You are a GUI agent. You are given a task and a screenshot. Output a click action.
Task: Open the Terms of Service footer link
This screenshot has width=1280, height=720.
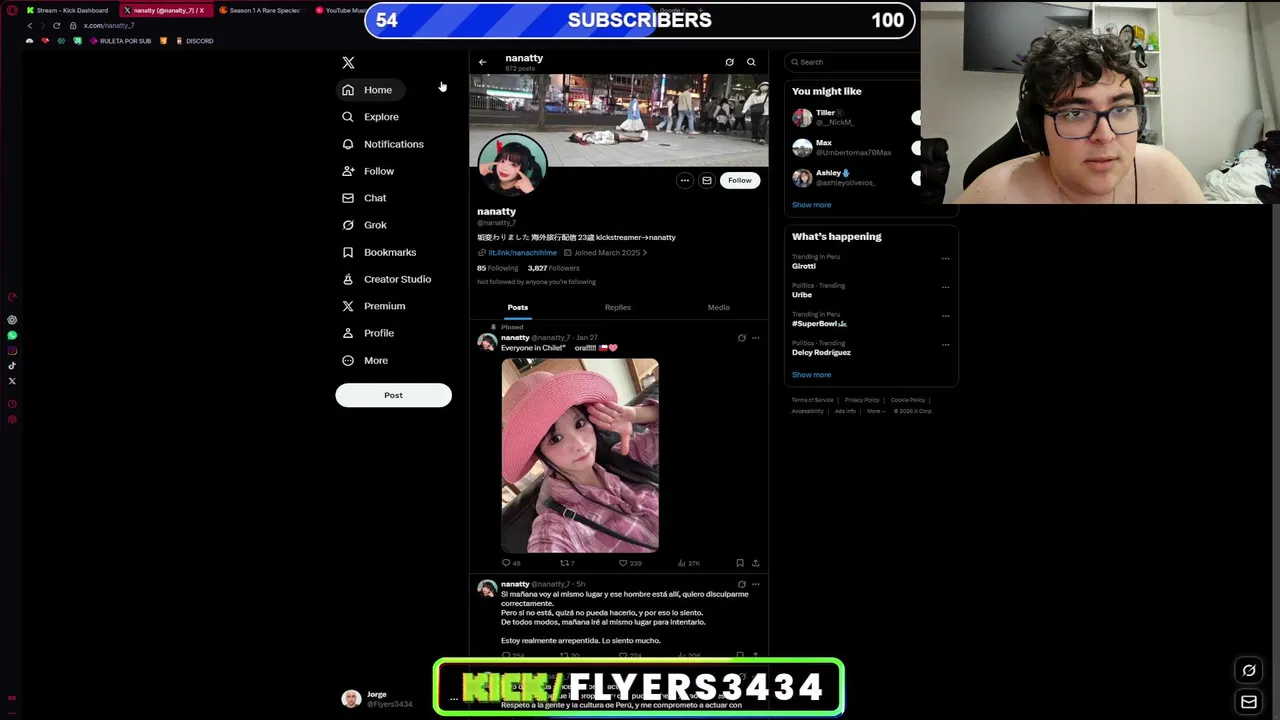point(812,400)
